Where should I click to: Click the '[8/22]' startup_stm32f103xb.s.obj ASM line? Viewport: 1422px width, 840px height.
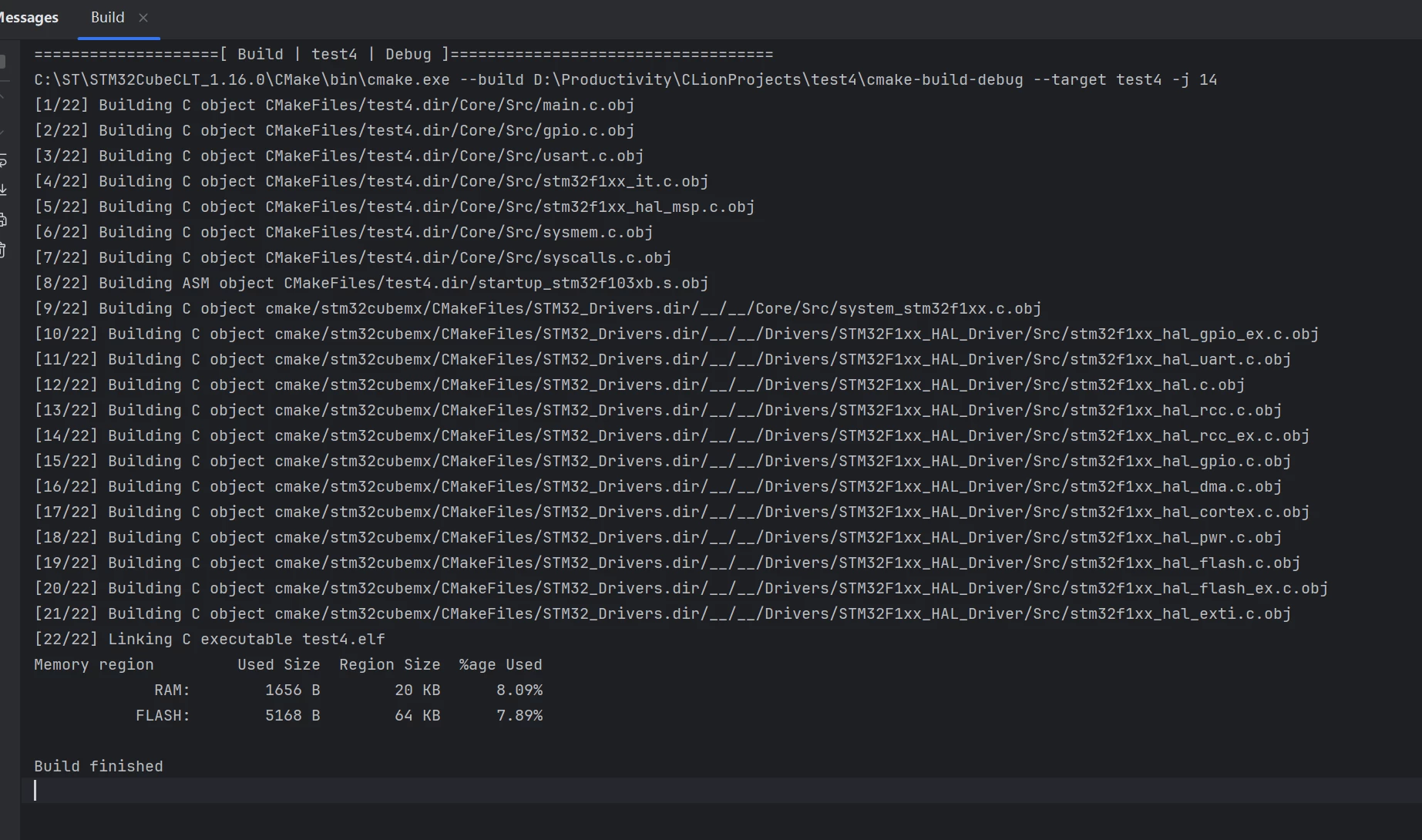371,284
